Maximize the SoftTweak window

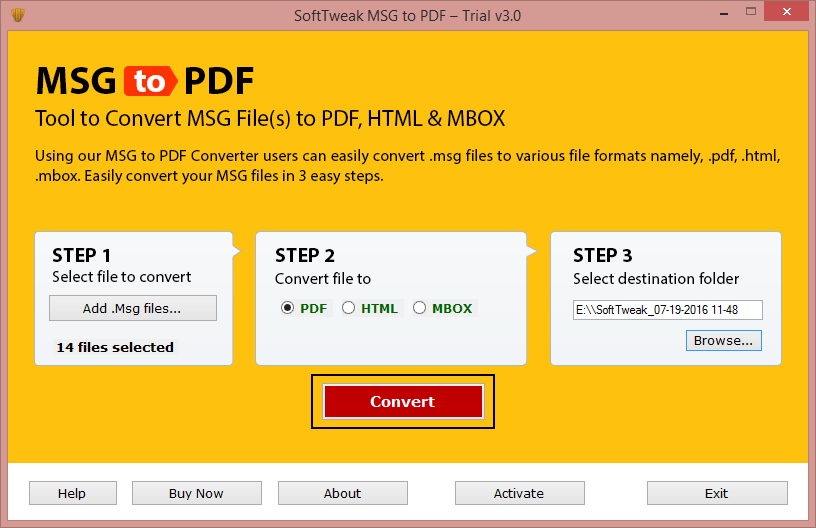click(750, 12)
